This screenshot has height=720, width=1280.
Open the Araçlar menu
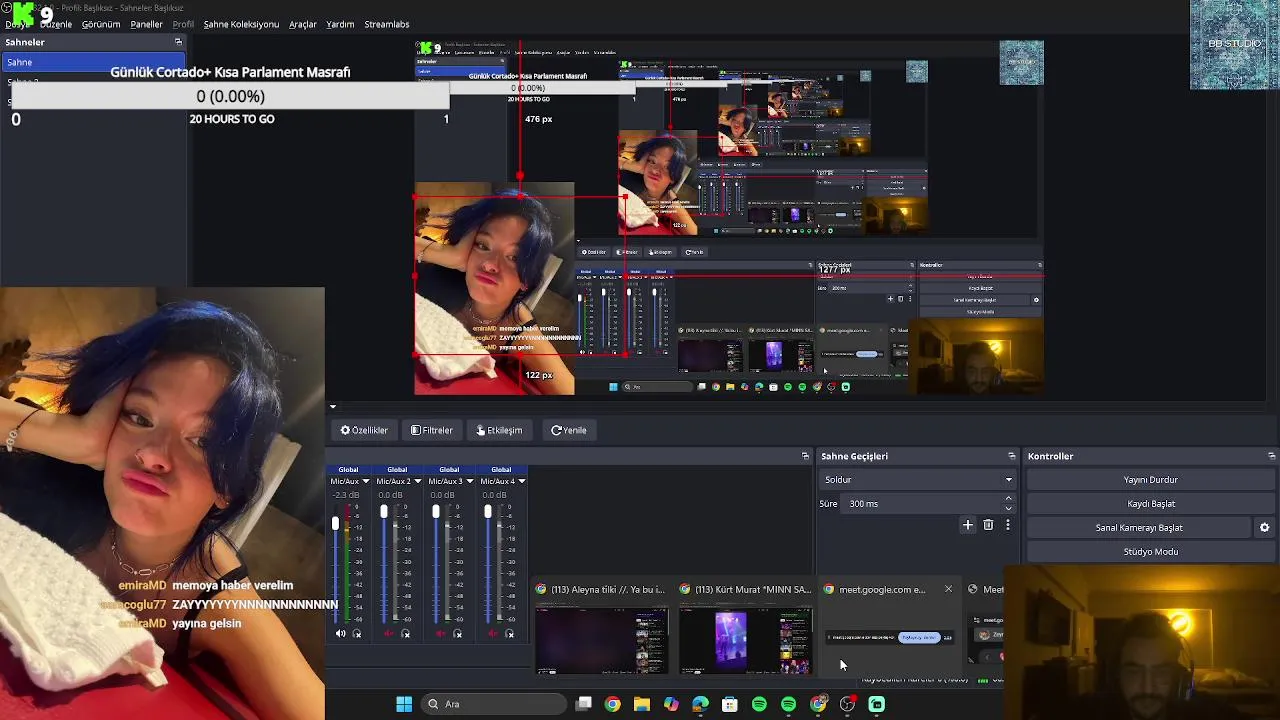[x=303, y=24]
